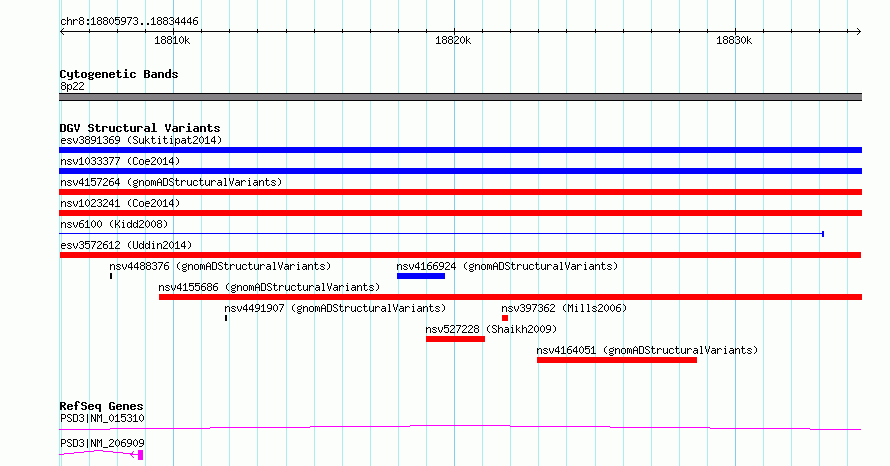Click the chr8:18805973..18834446 coordinates text
Viewport: 890px width, 466px height.
coord(129,21)
